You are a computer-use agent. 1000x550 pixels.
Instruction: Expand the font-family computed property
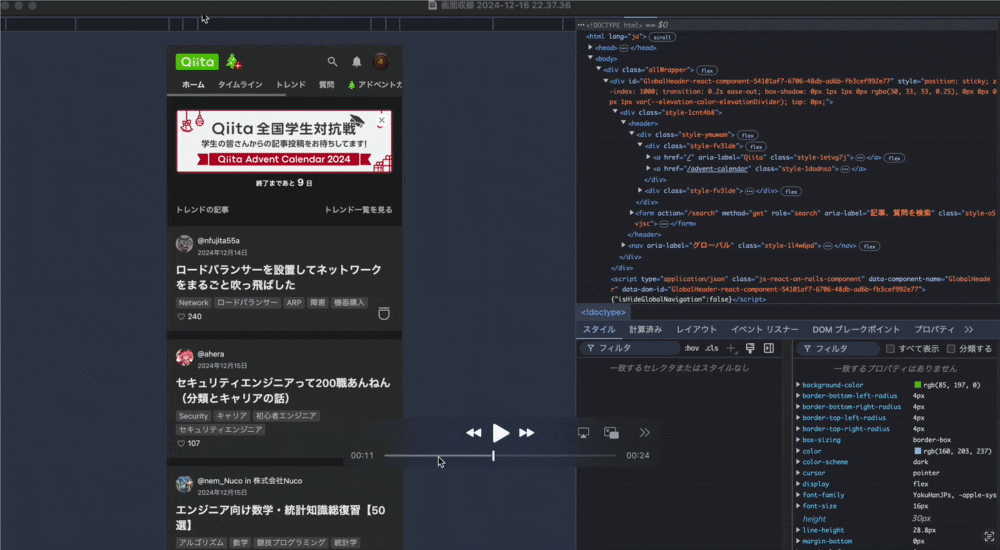(x=798, y=494)
